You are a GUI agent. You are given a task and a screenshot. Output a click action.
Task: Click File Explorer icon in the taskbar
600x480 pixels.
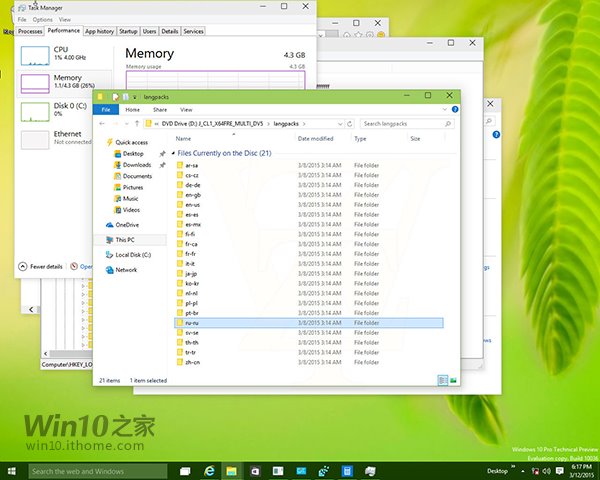click(x=231, y=471)
